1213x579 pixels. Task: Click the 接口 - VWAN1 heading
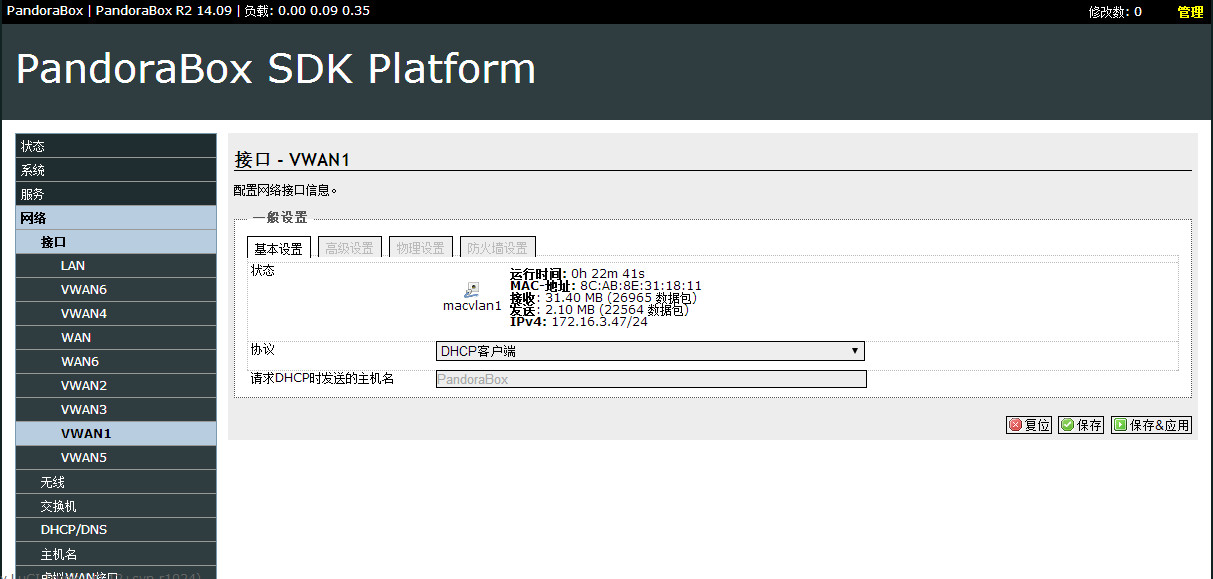(x=292, y=160)
